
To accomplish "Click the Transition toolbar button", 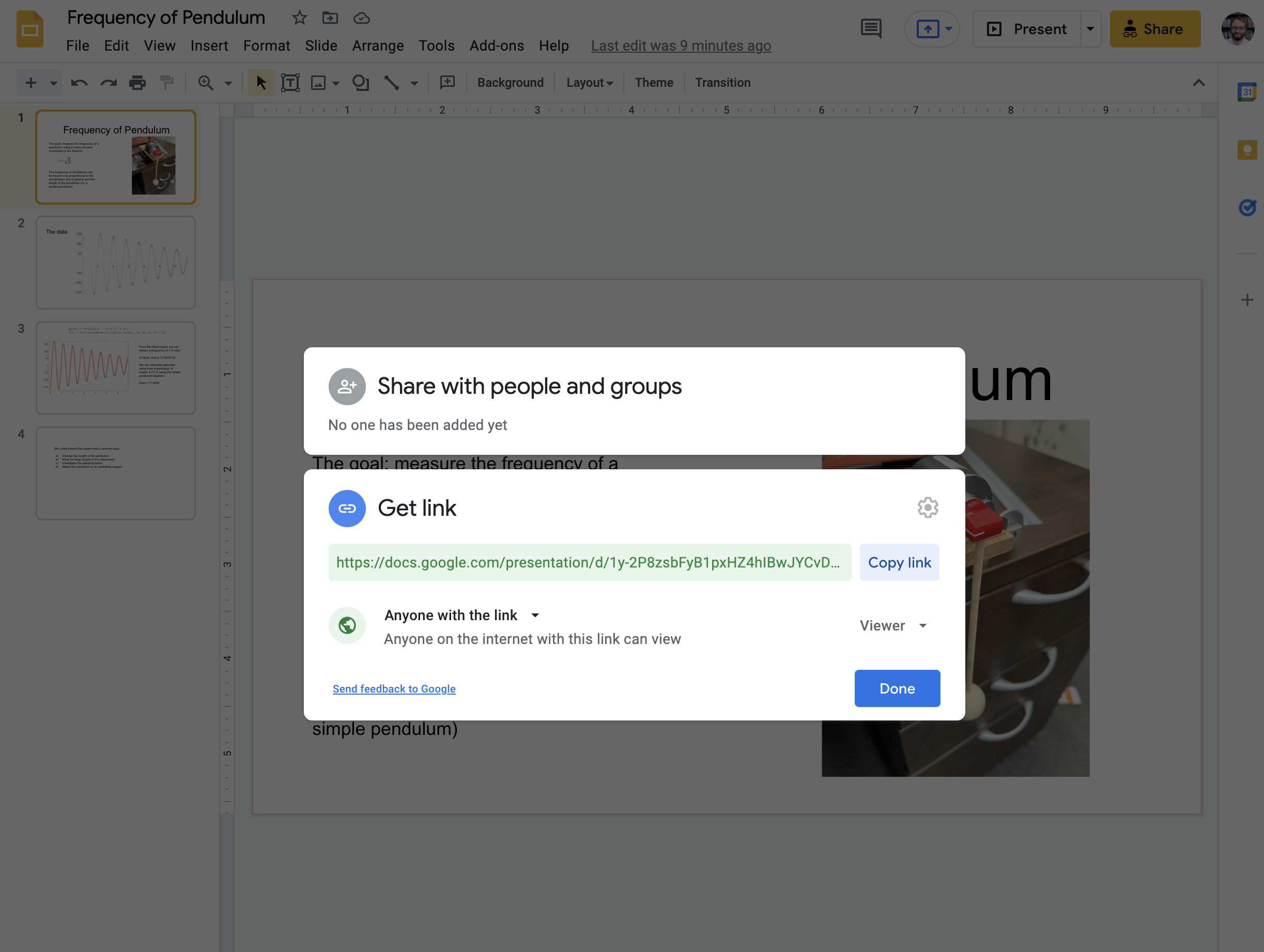I will tap(722, 83).
